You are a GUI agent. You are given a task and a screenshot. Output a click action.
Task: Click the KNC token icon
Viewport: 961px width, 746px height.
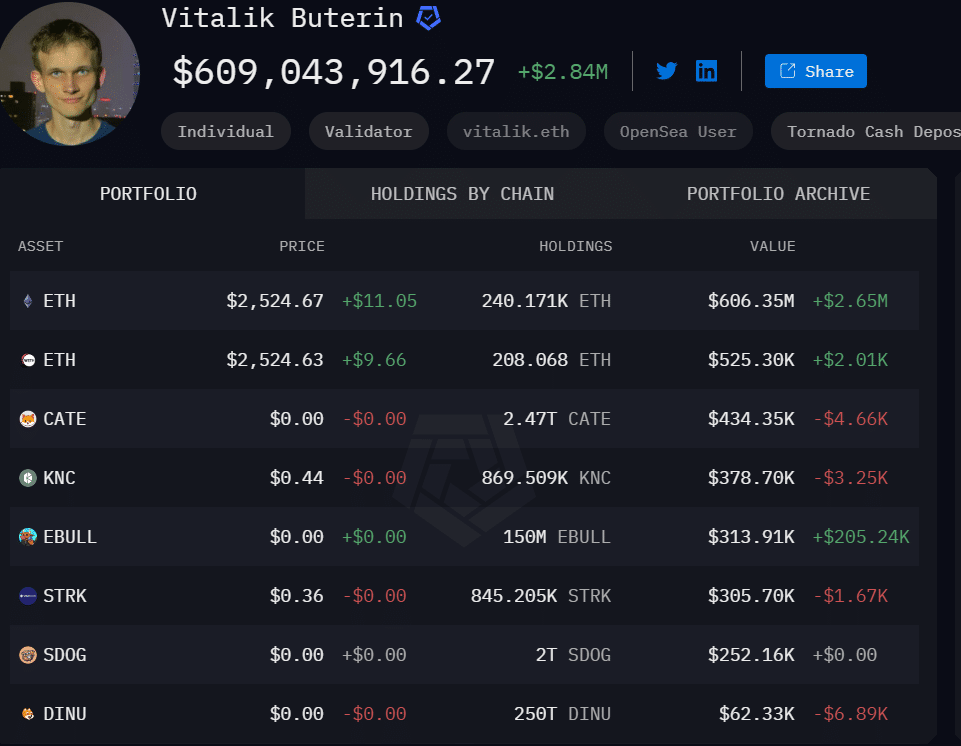tap(28, 478)
